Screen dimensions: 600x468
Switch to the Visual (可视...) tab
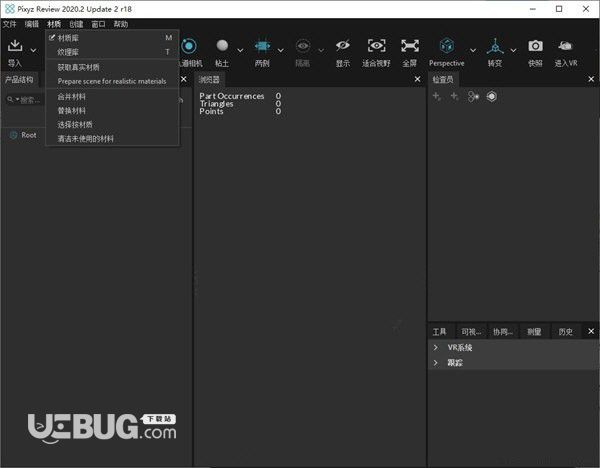click(x=471, y=332)
